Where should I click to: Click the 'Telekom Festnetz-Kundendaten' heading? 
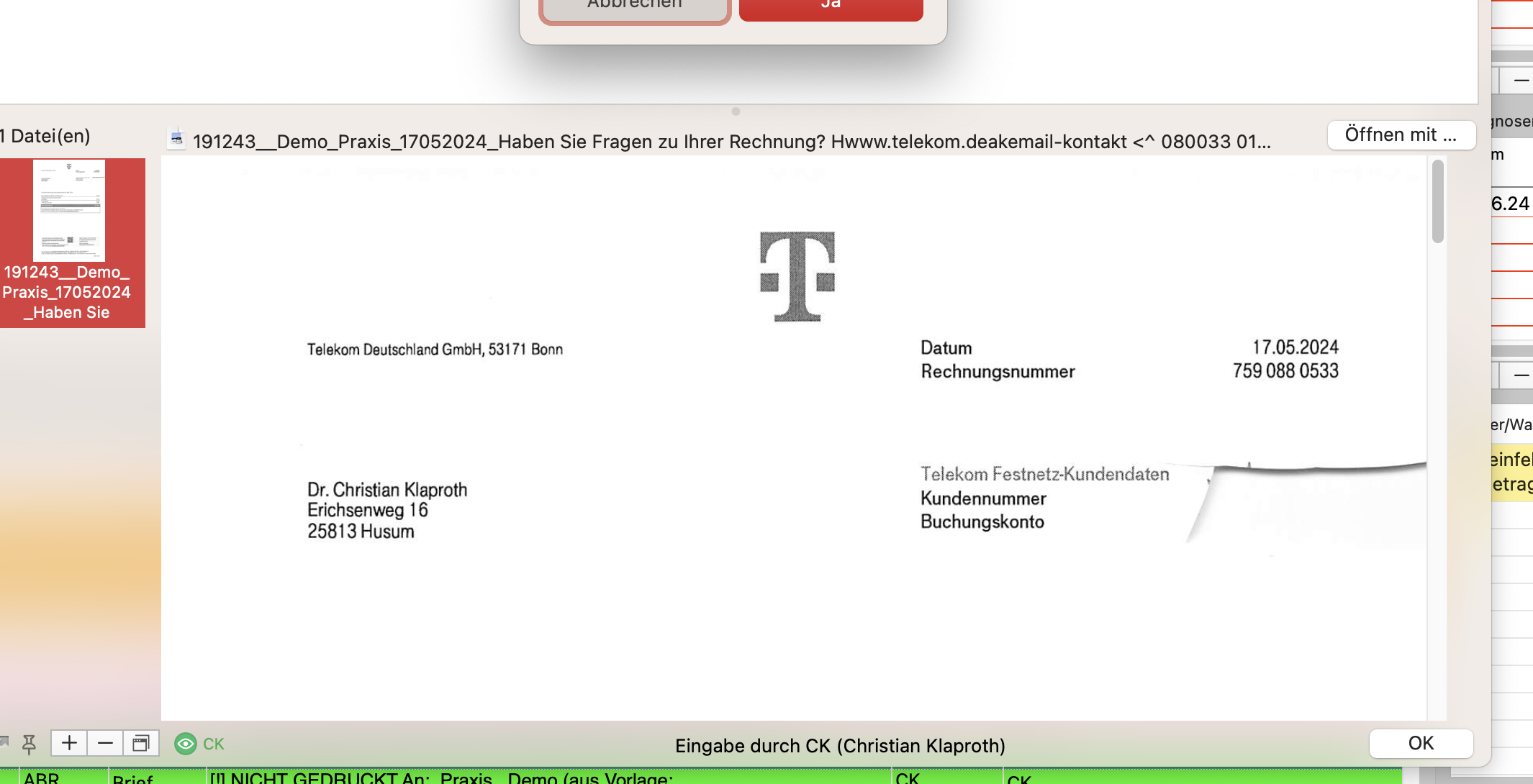pyautogui.click(x=1045, y=474)
